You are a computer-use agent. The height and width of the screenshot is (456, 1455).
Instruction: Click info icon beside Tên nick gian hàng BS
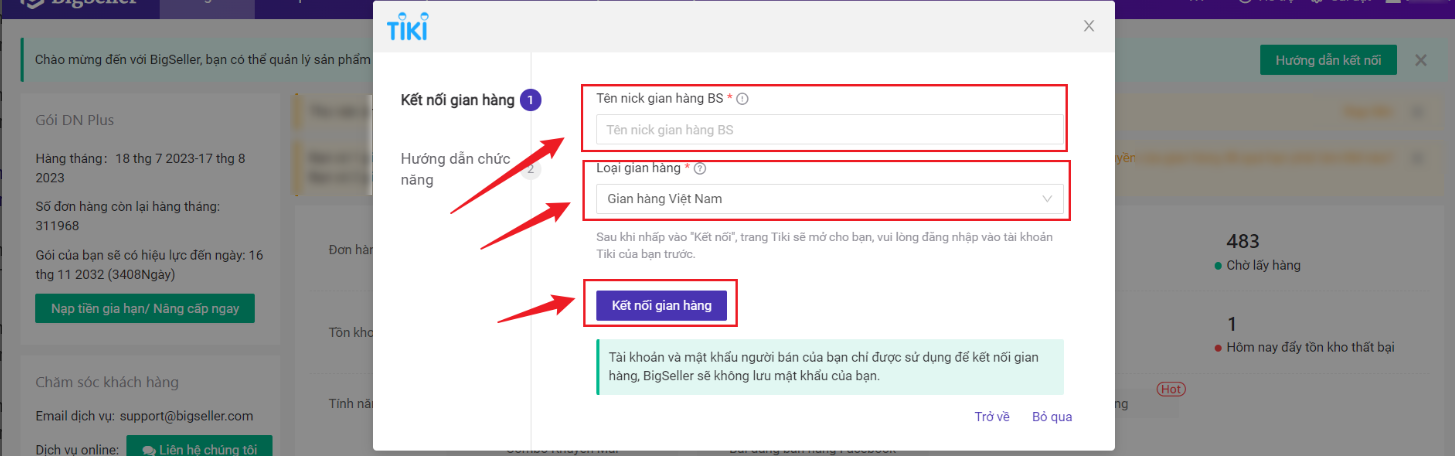tap(743, 98)
